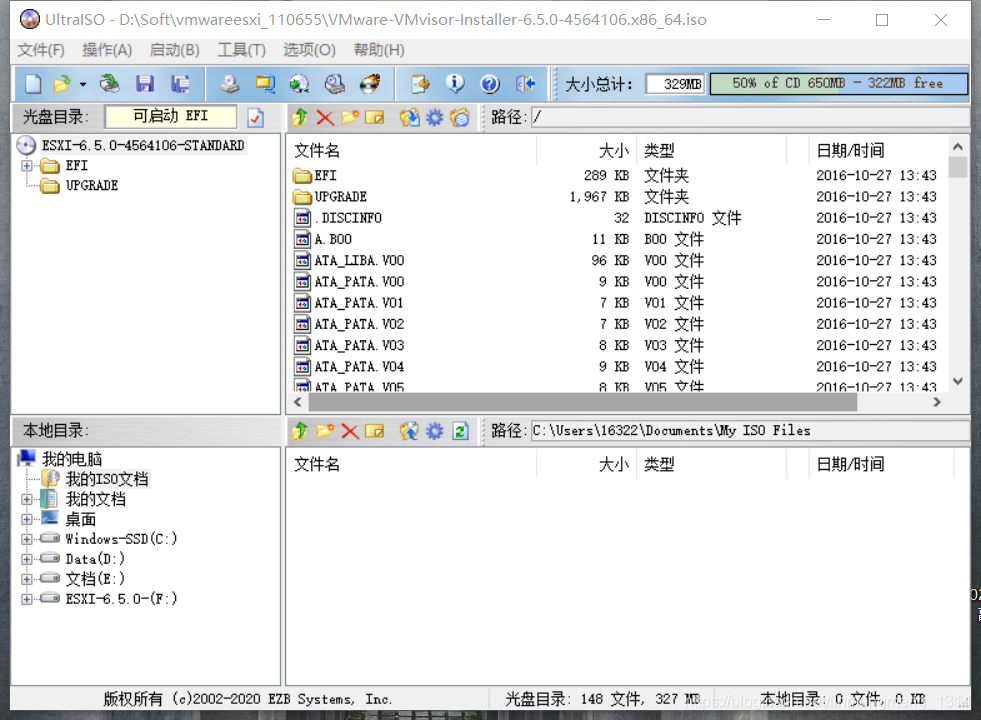Open the 操作(A) menu
Viewport: 981px width, 720px height.
pyautogui.click(x=107, y=50)
